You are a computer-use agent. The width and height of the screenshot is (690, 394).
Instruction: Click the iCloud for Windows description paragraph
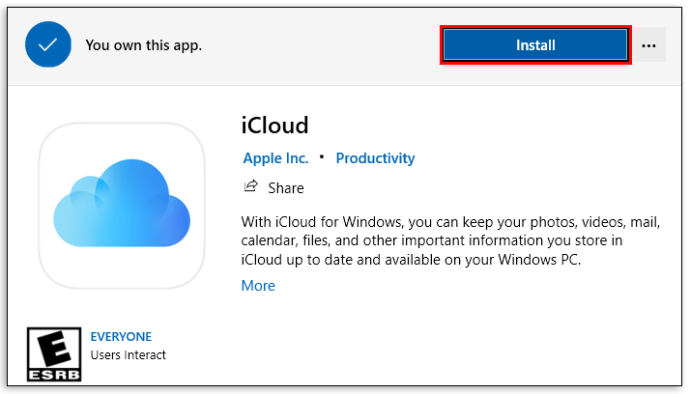pos(451,241)
